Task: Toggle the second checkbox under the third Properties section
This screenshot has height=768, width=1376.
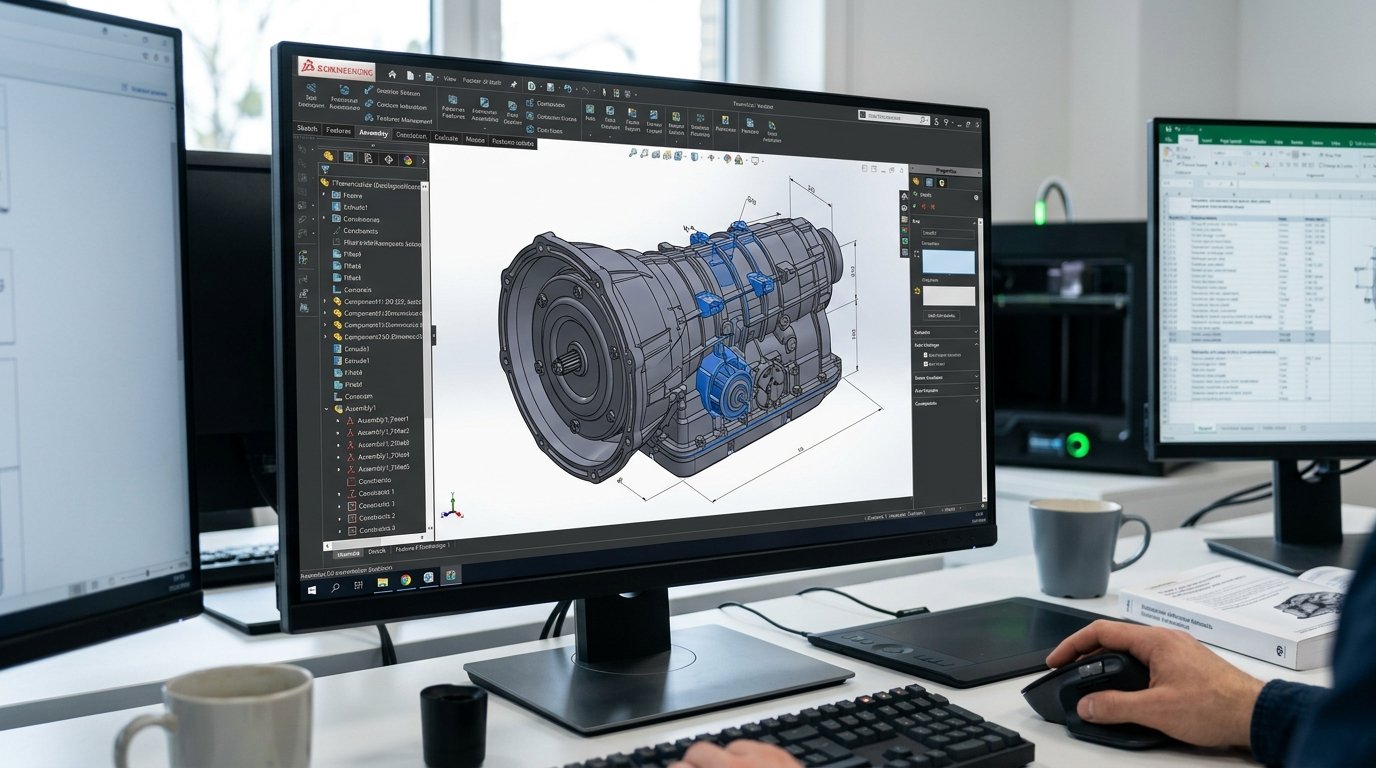Action: tap(925, 364)
